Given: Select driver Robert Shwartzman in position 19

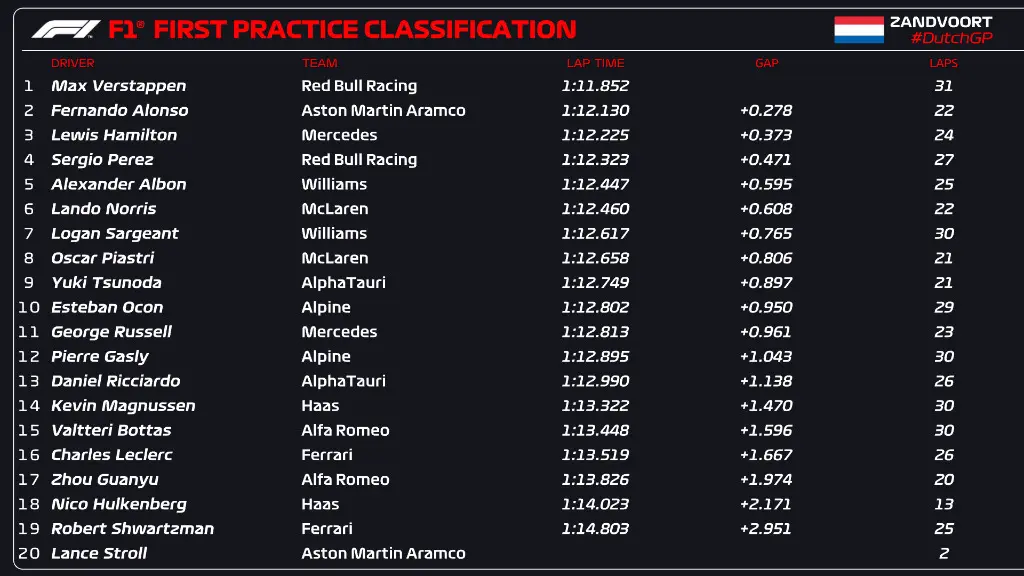Looking at the screenshot, I should (132, 529).
